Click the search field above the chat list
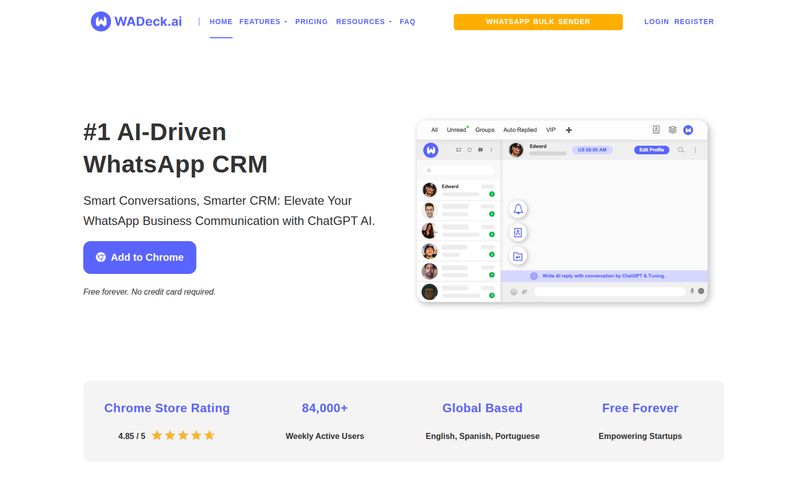800x496 pixels. tap(459, 170)
